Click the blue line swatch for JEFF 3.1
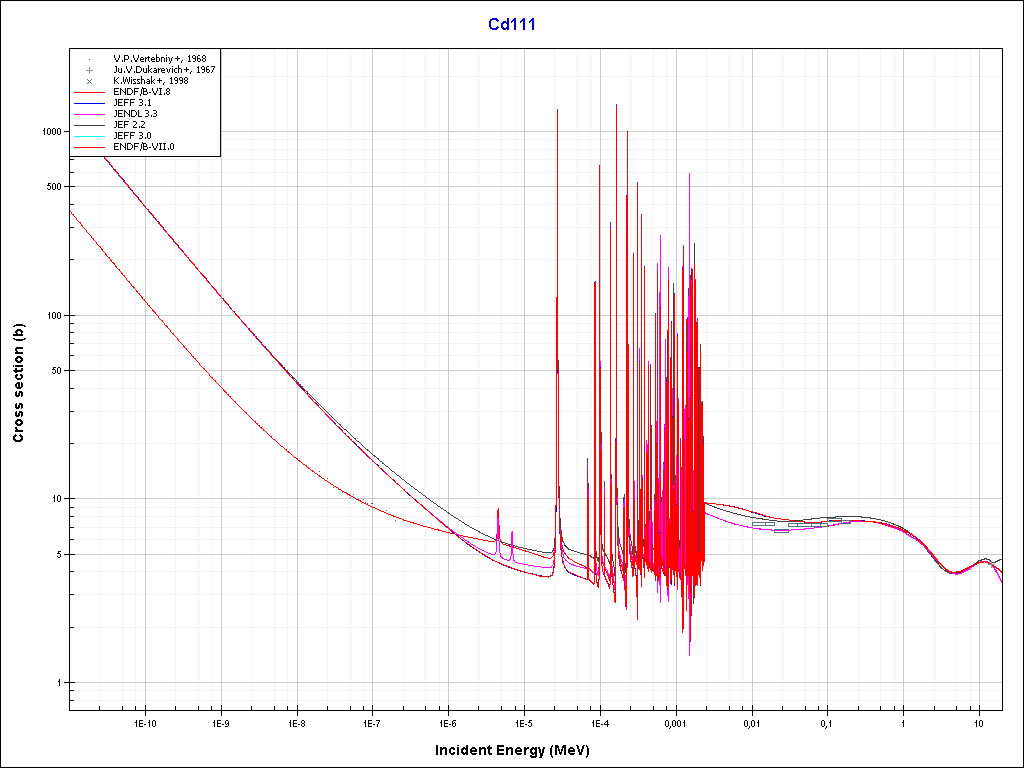The height and width of the screenshot is (768, 1024). 89,103
